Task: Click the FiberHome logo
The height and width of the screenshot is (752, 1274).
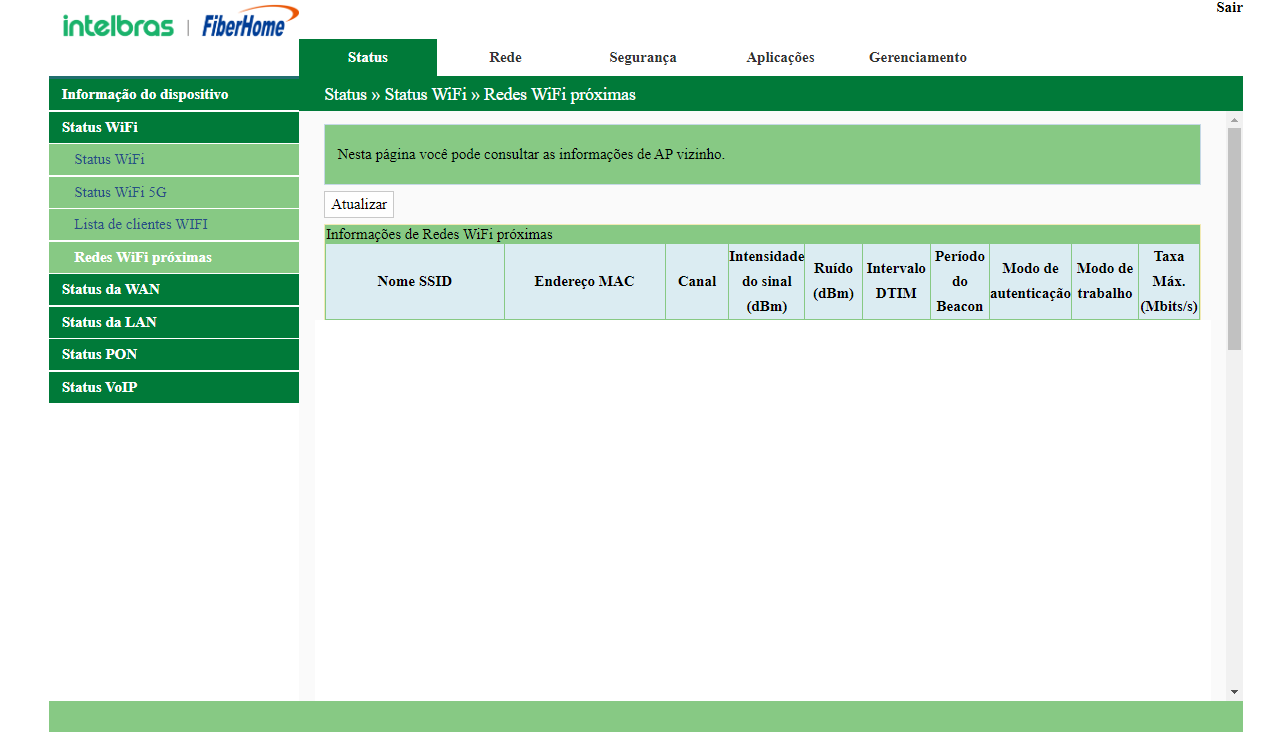Action: point(250,23)
